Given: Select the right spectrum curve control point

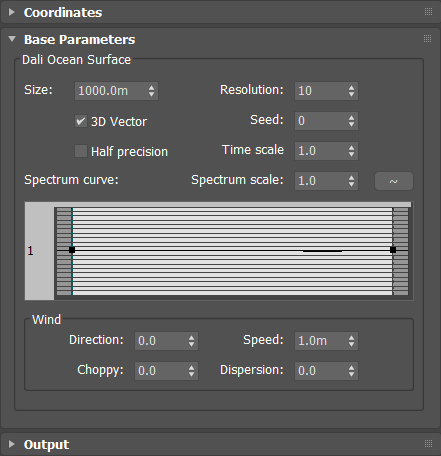Looking at the screenshot, I should (393, 250).
